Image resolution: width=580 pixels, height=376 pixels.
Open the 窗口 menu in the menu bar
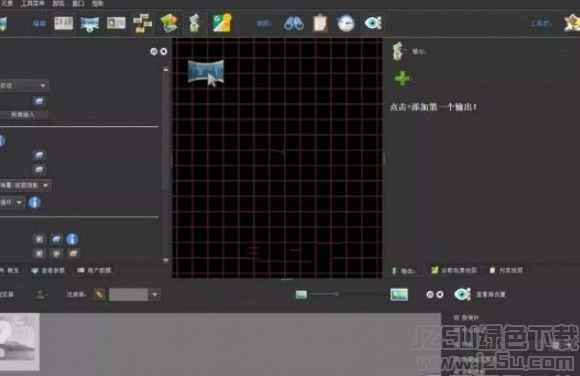[78, 4]
